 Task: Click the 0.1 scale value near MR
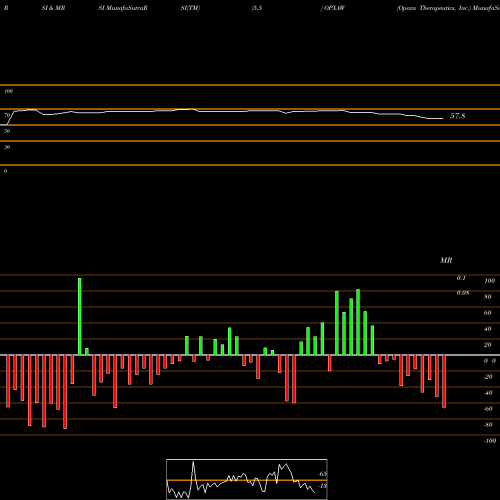pyautogui.click(x=461, y=278)
